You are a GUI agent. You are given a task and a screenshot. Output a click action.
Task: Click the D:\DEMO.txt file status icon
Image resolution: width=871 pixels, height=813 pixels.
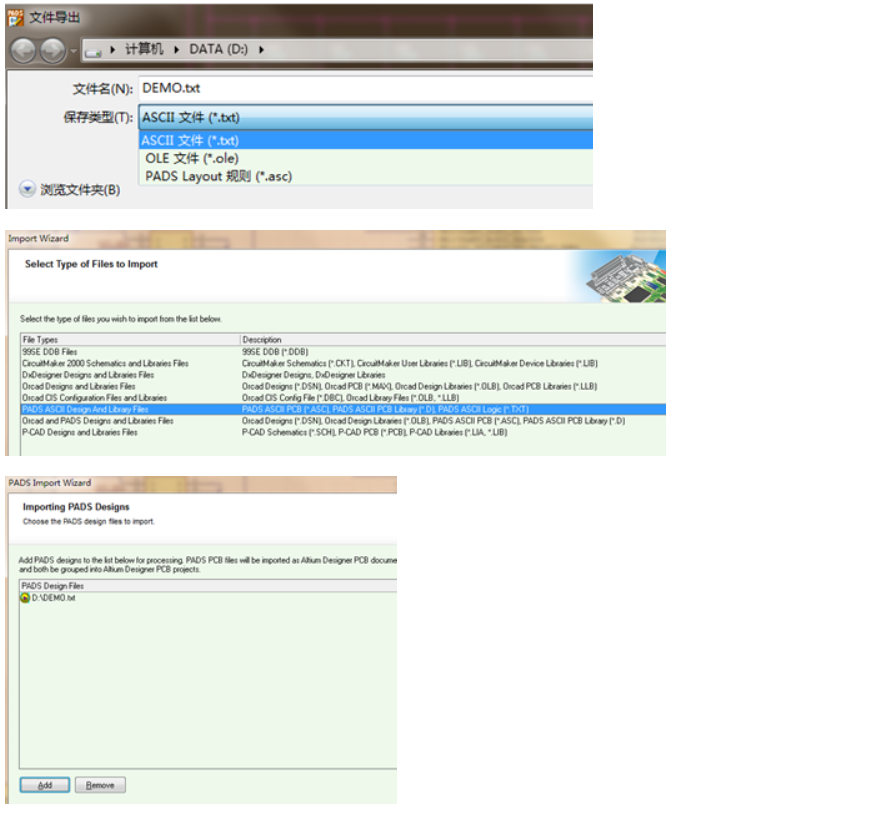[x=25, y=598]
